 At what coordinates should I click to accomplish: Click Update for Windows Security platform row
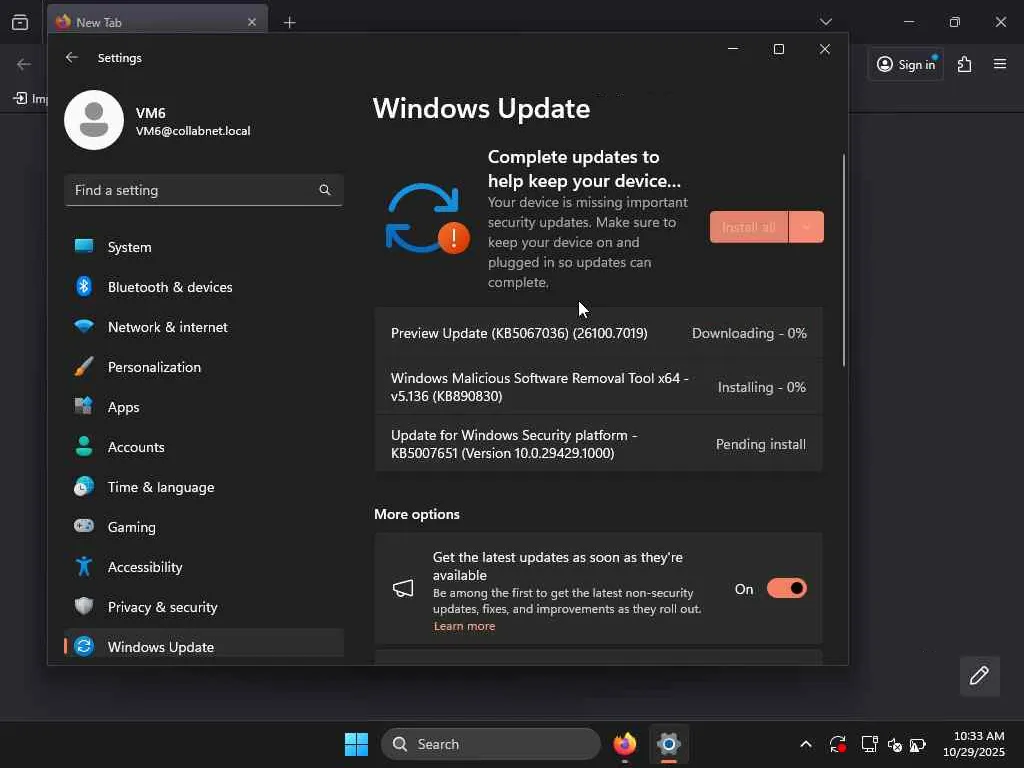point(598,444)
